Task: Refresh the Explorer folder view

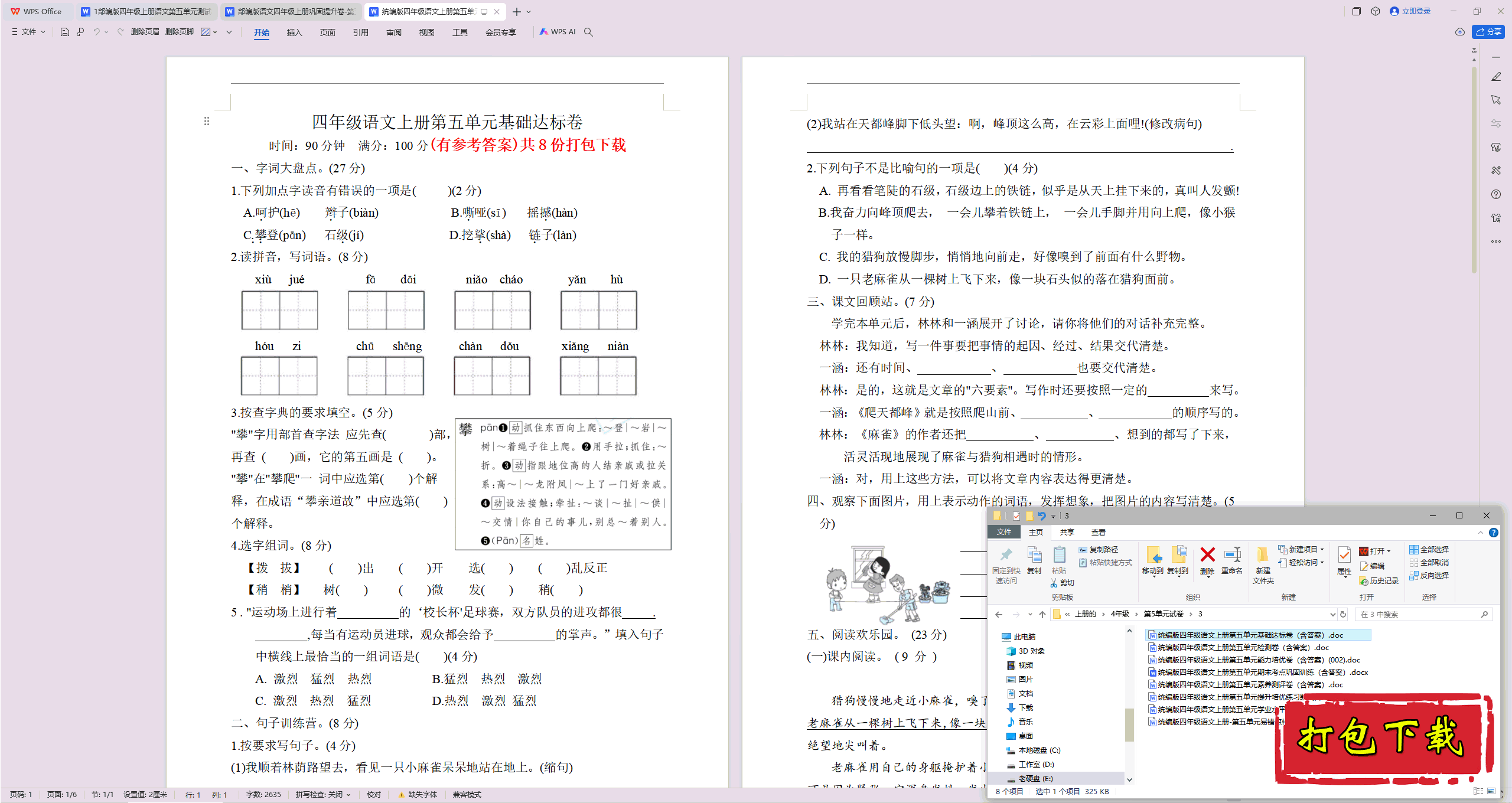Action: (1343, 615)
